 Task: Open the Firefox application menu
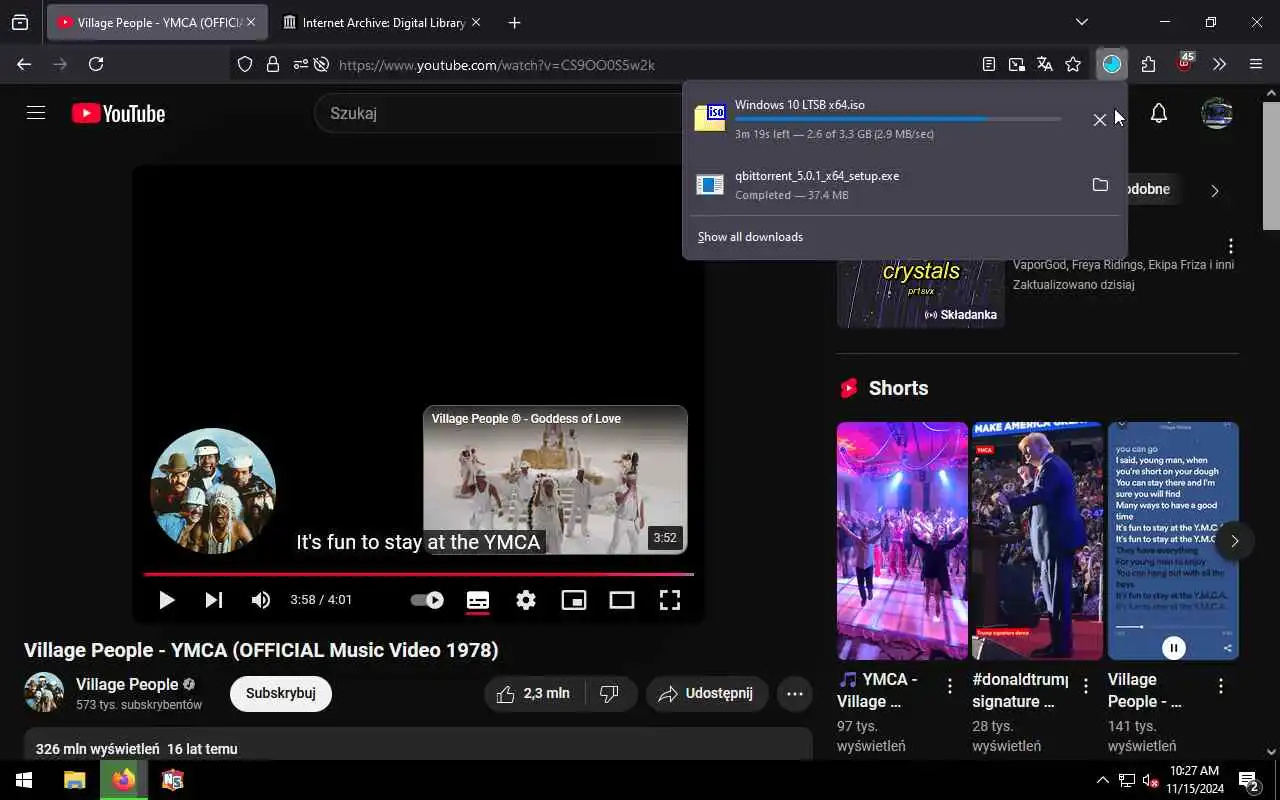pos(1256,64)
